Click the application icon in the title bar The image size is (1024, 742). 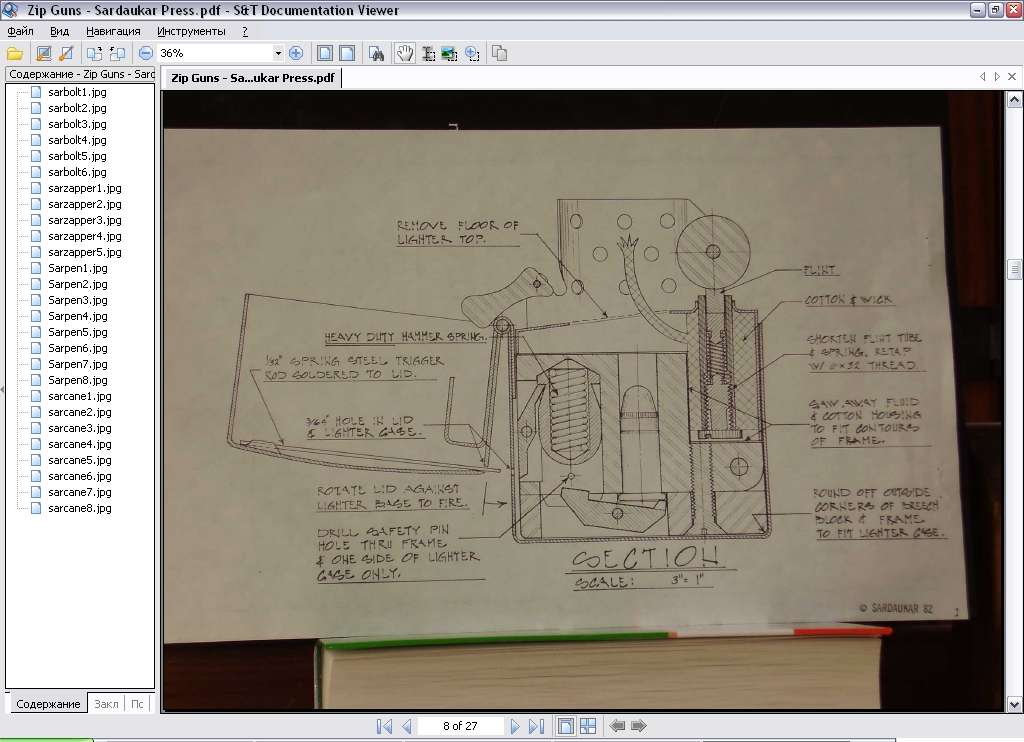pyautogui.click(x=10, y=10)
